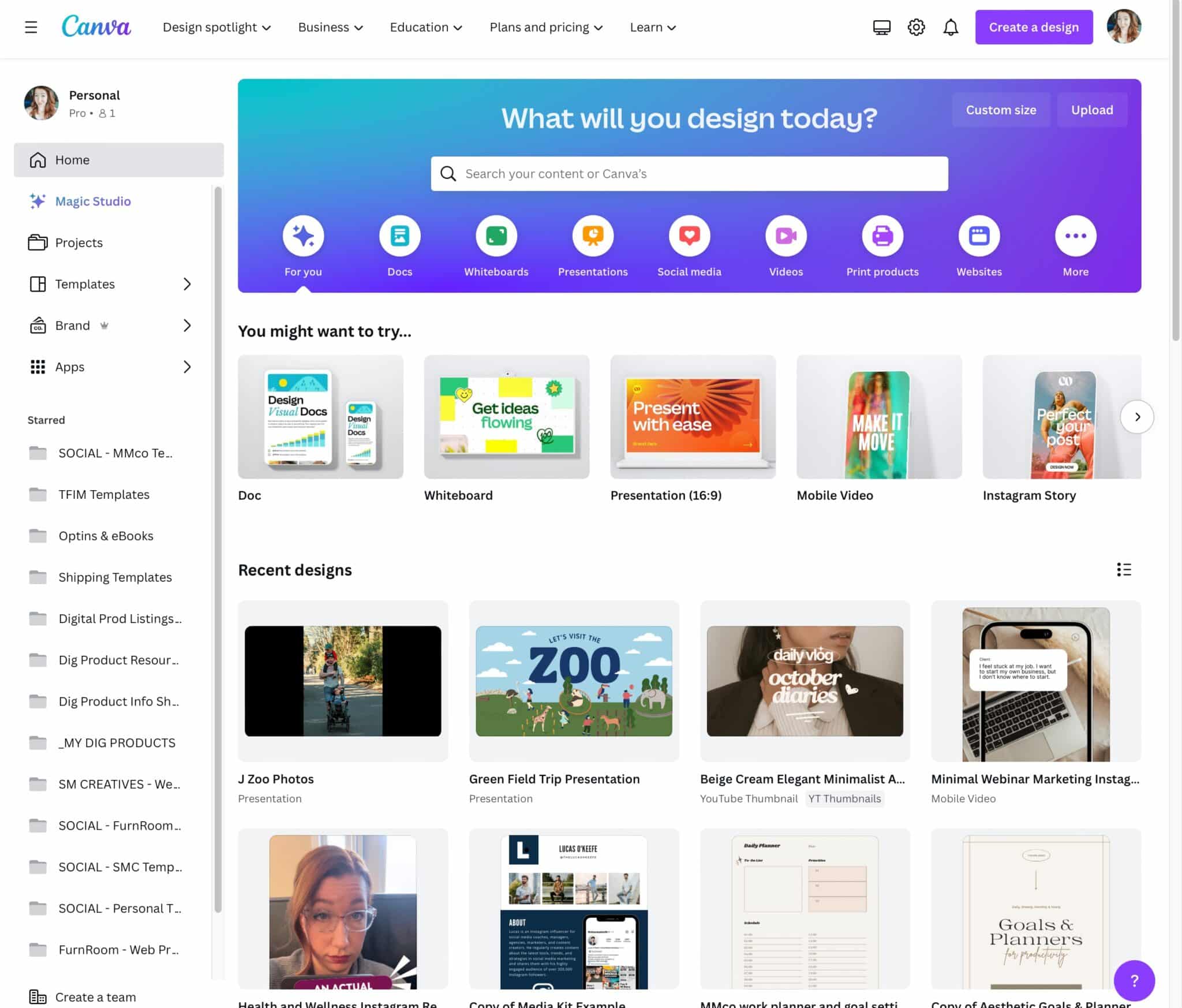
Task: Expand the Apps sidebar section
Action: (x=187, y=367)
